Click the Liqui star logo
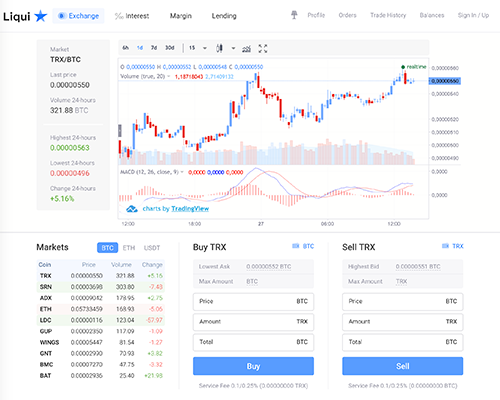This screenshot has width=500, height=400. (x=25, y=16)
